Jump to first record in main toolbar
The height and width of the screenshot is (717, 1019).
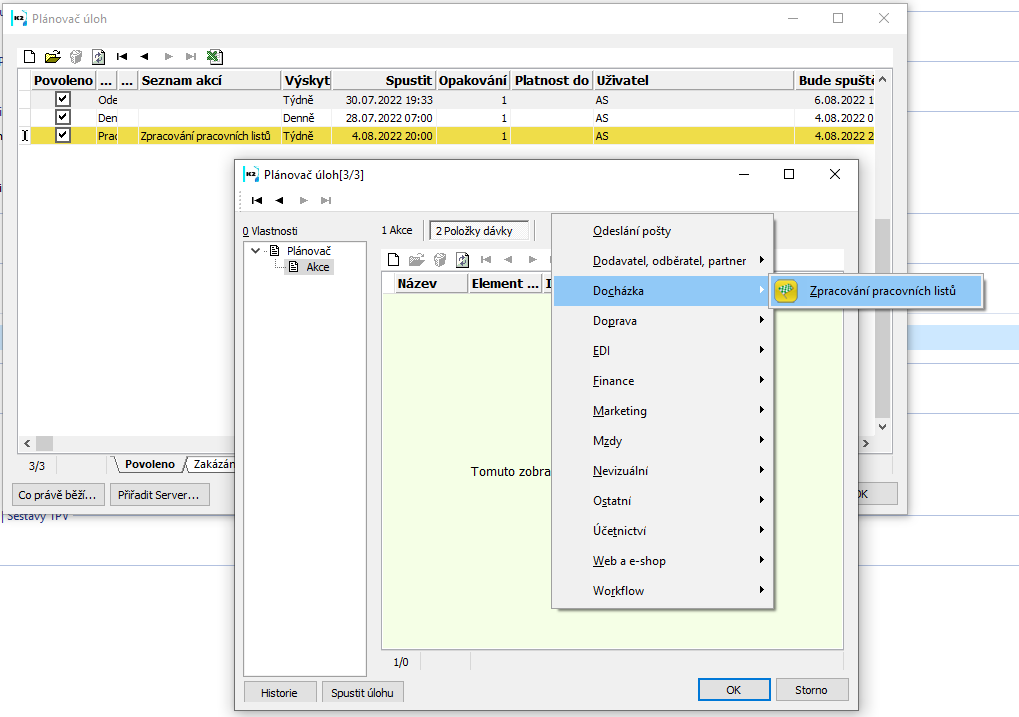[x=122, y=57]
